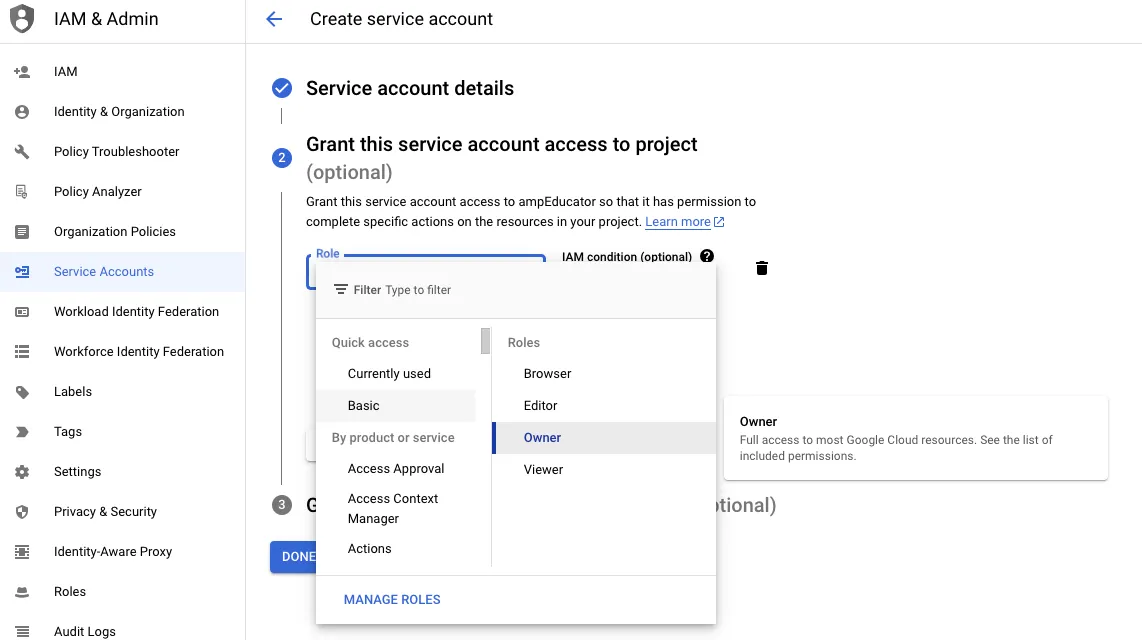Click the Identity-Aware Proxy icon
This screenshot has width=1142, height=640.
click(22, 552)
